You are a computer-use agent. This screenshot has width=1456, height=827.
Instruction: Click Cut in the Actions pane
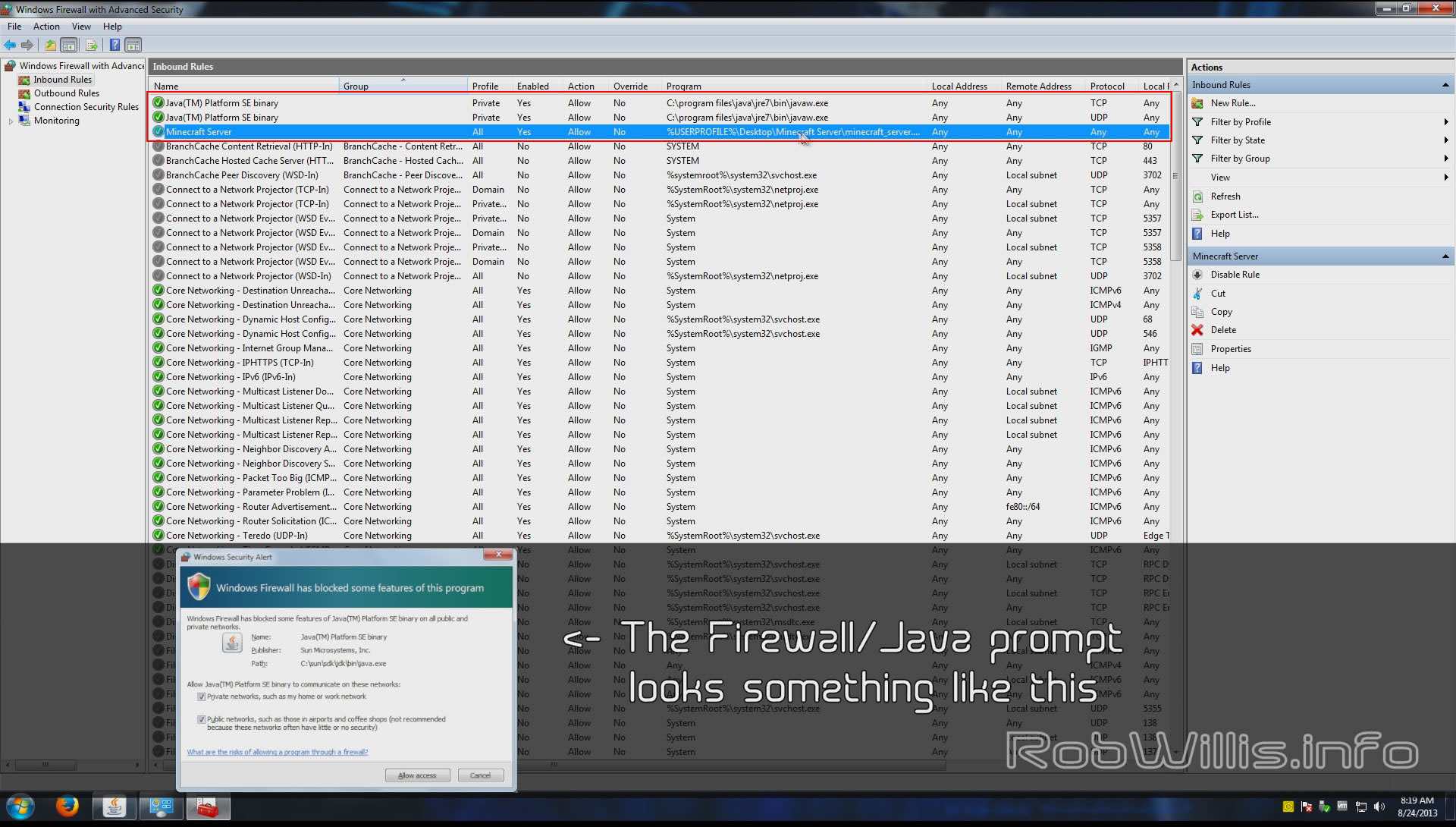(1217, 294)
